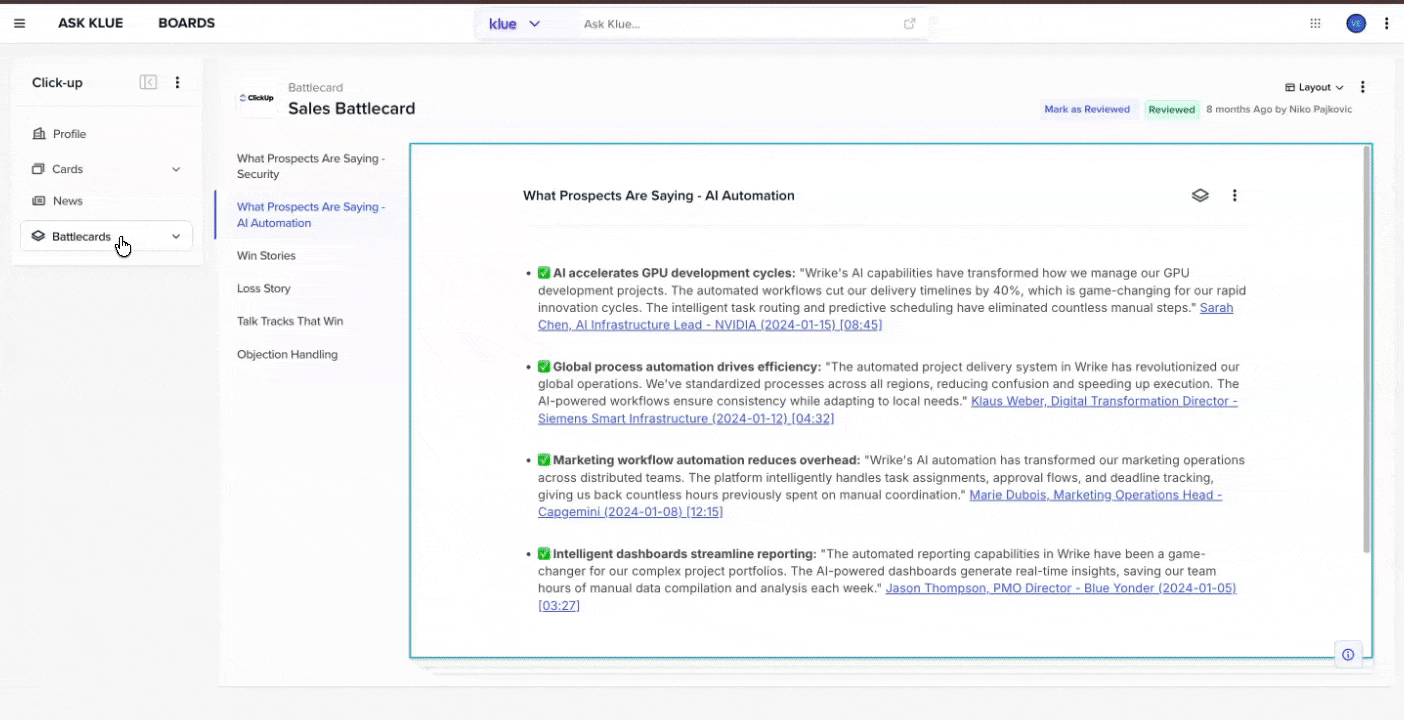Expand the Battlecards chevron
Image resolution: width=1404 pixels, height=720 pixels.
[x=176, y=236]
